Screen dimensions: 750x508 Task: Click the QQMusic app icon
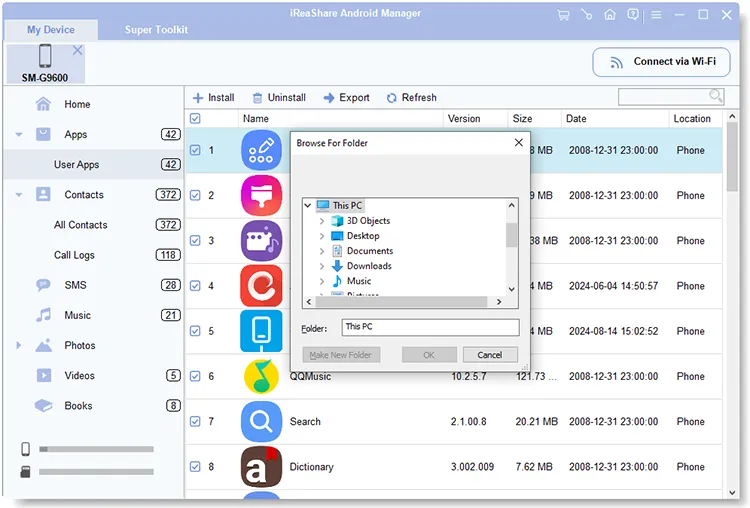[x=261, y=376]
